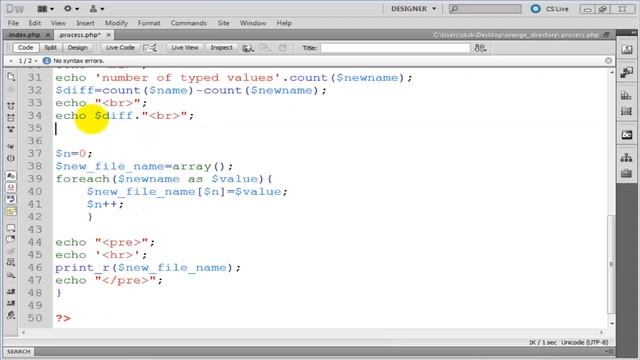Open the Insert menu
Screen dimensions: 640x360
click(x=85, y=23)
